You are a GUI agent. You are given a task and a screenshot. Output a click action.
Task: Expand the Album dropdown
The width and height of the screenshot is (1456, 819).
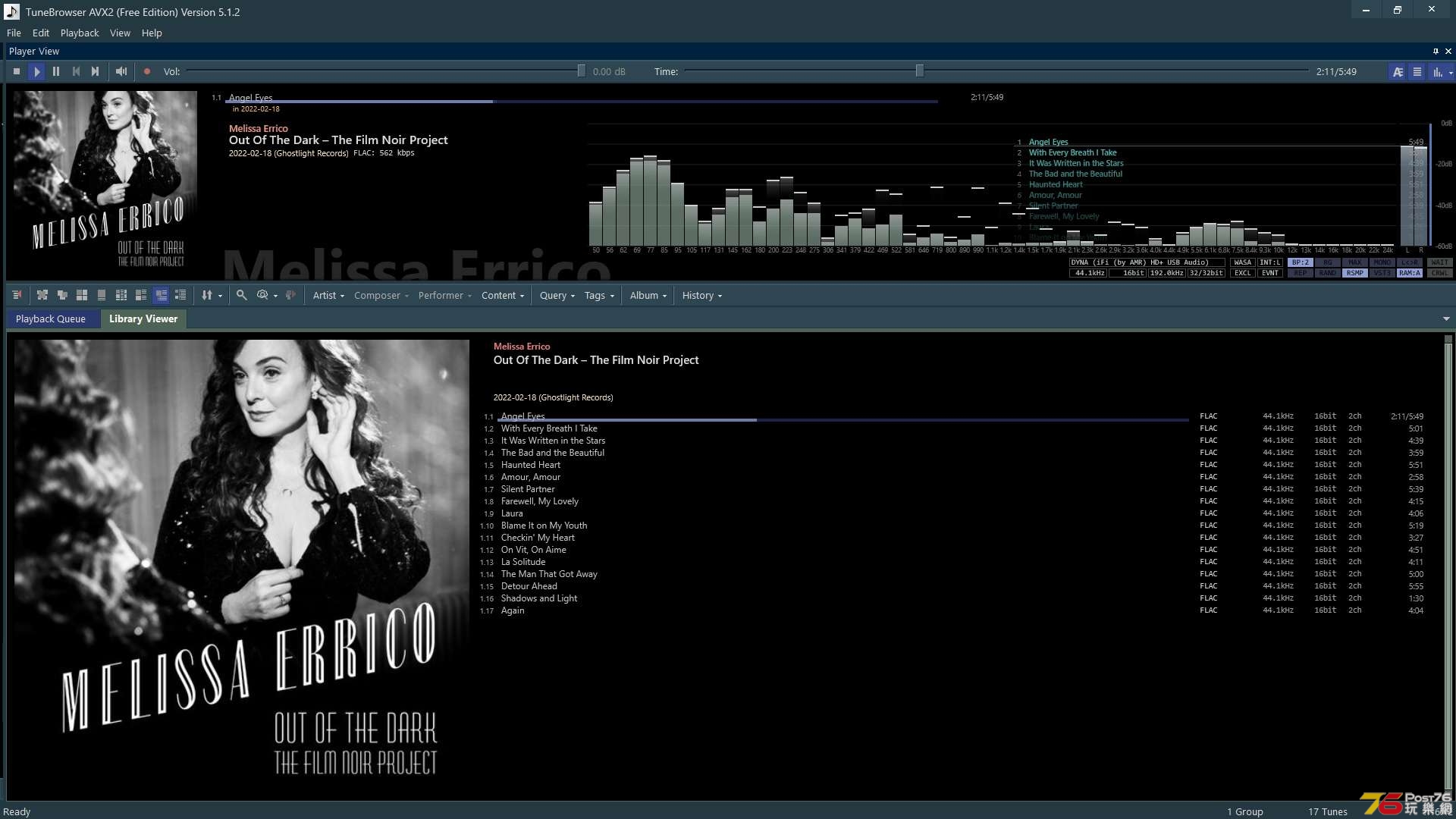[648, 295]
